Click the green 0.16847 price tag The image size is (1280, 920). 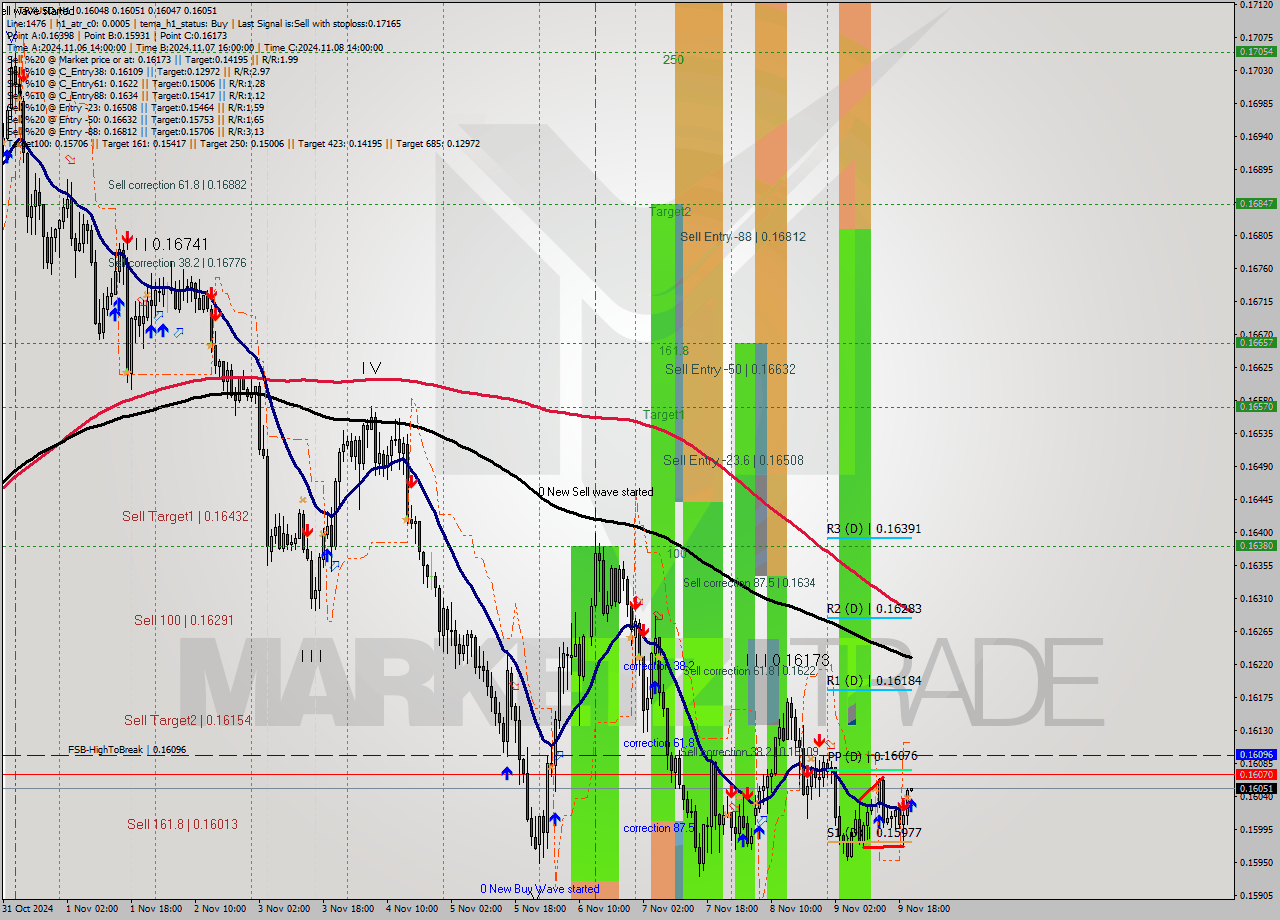click(1255, 203)
